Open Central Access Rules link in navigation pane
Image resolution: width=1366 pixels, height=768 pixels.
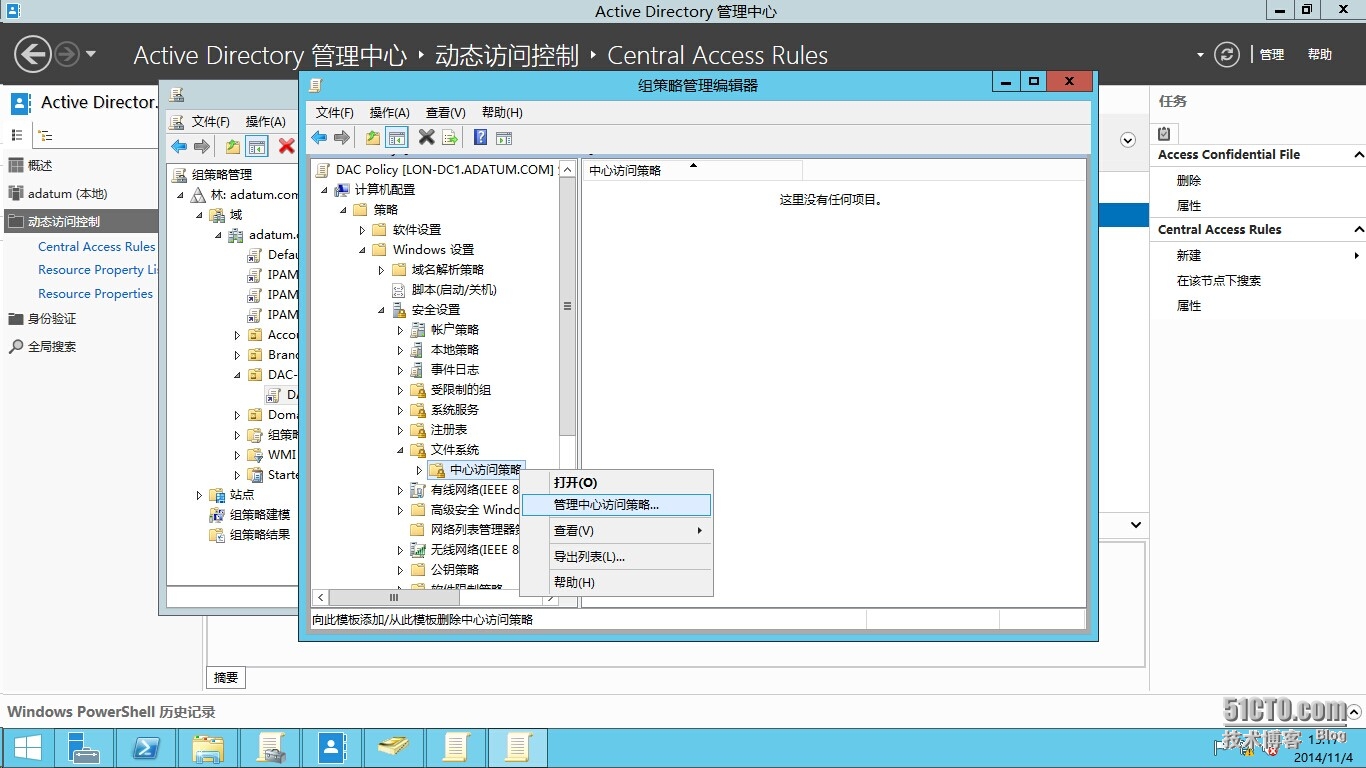point(97,247)
